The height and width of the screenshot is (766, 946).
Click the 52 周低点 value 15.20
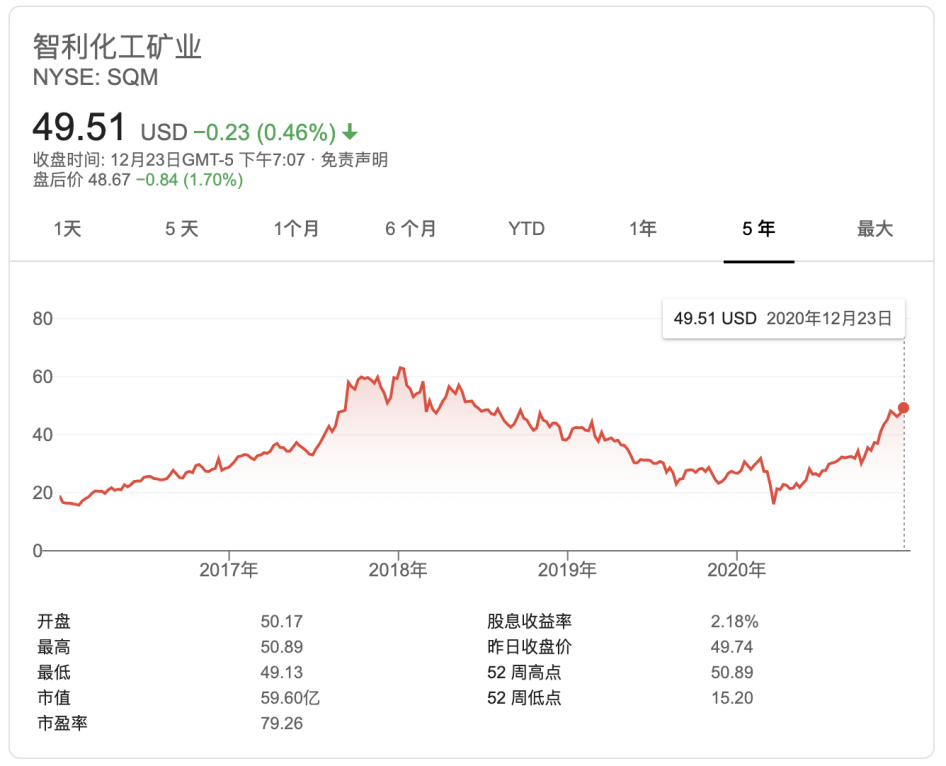point(731,698)
